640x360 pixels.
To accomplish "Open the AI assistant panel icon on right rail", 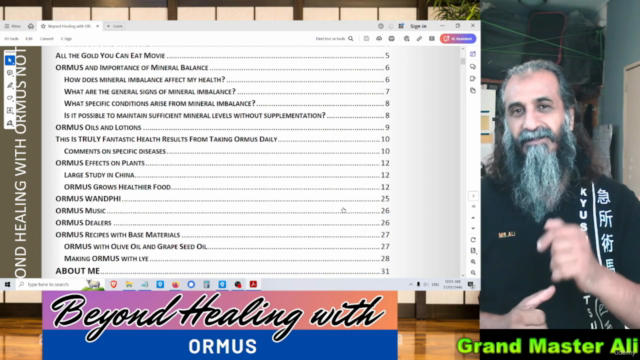I will pos(473,54).
